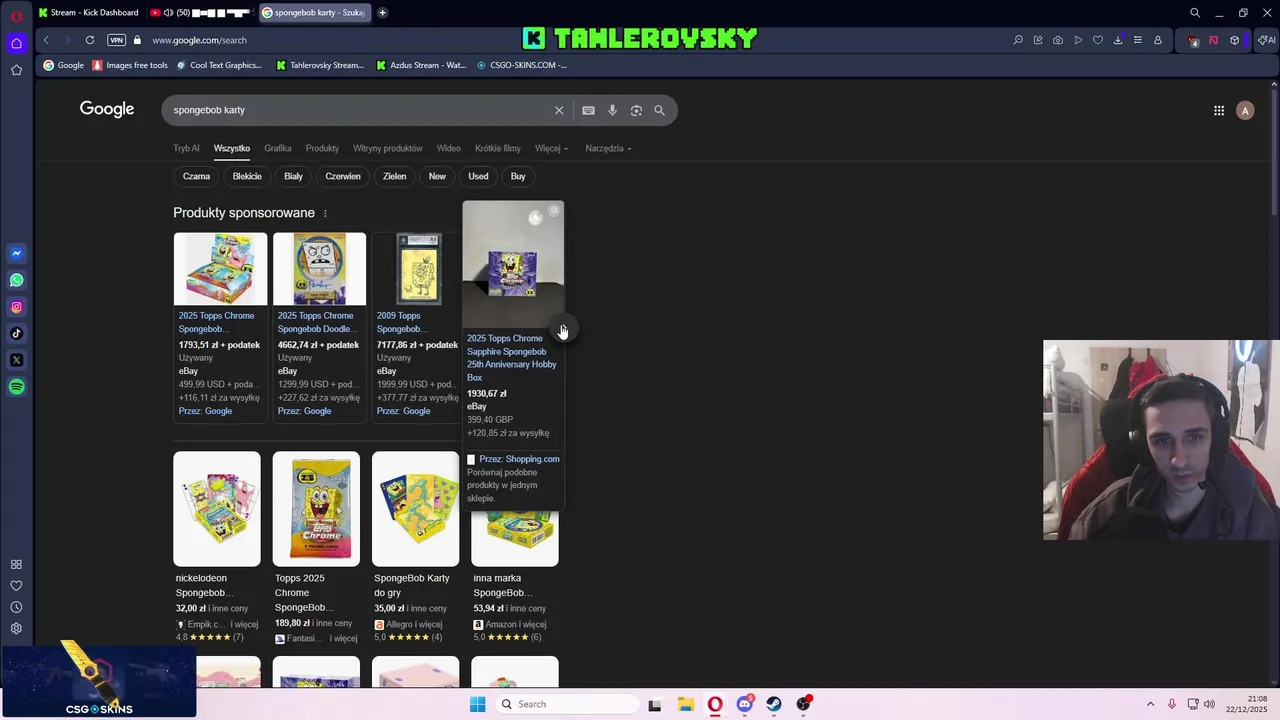This screenshot has height=720, width=1280.
Task: Select the Grafika search tab
Action: pyautogui.click(x=278, y=148)
